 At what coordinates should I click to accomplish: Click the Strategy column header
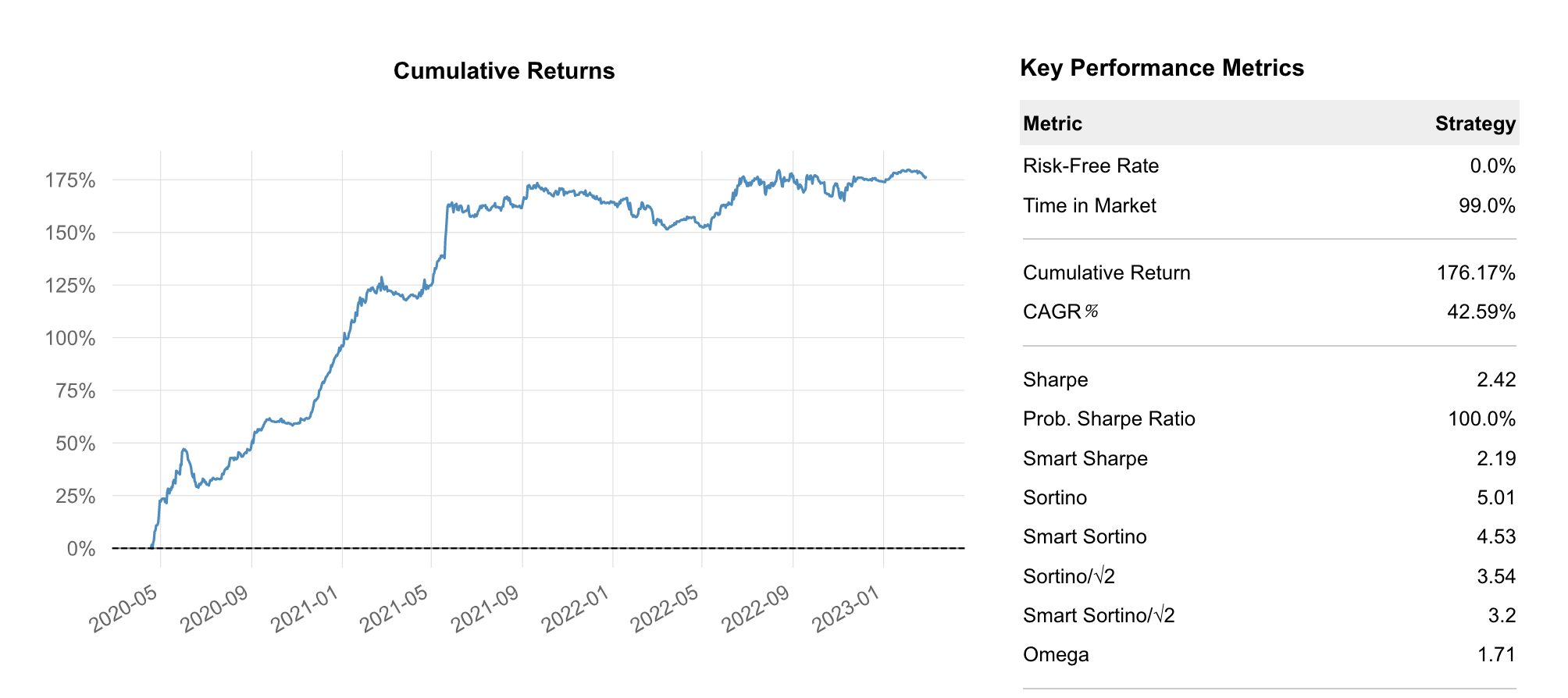1475,123
